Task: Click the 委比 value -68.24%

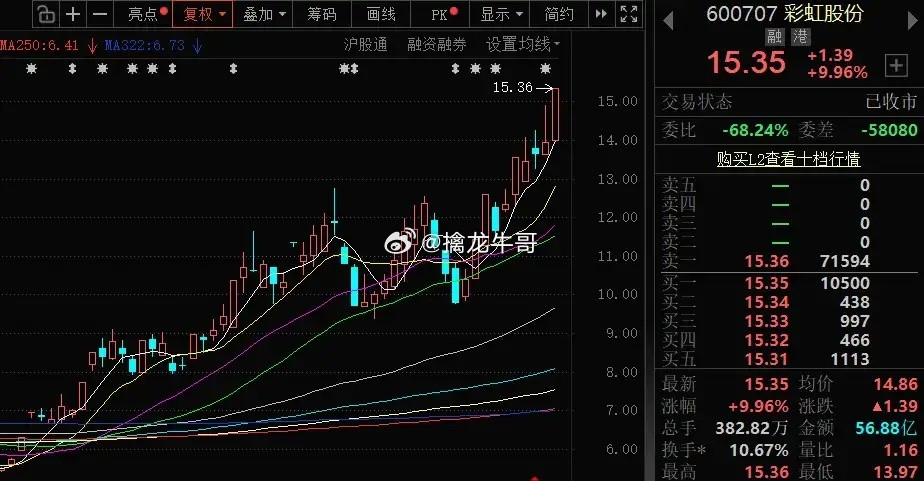Action: 755,130
